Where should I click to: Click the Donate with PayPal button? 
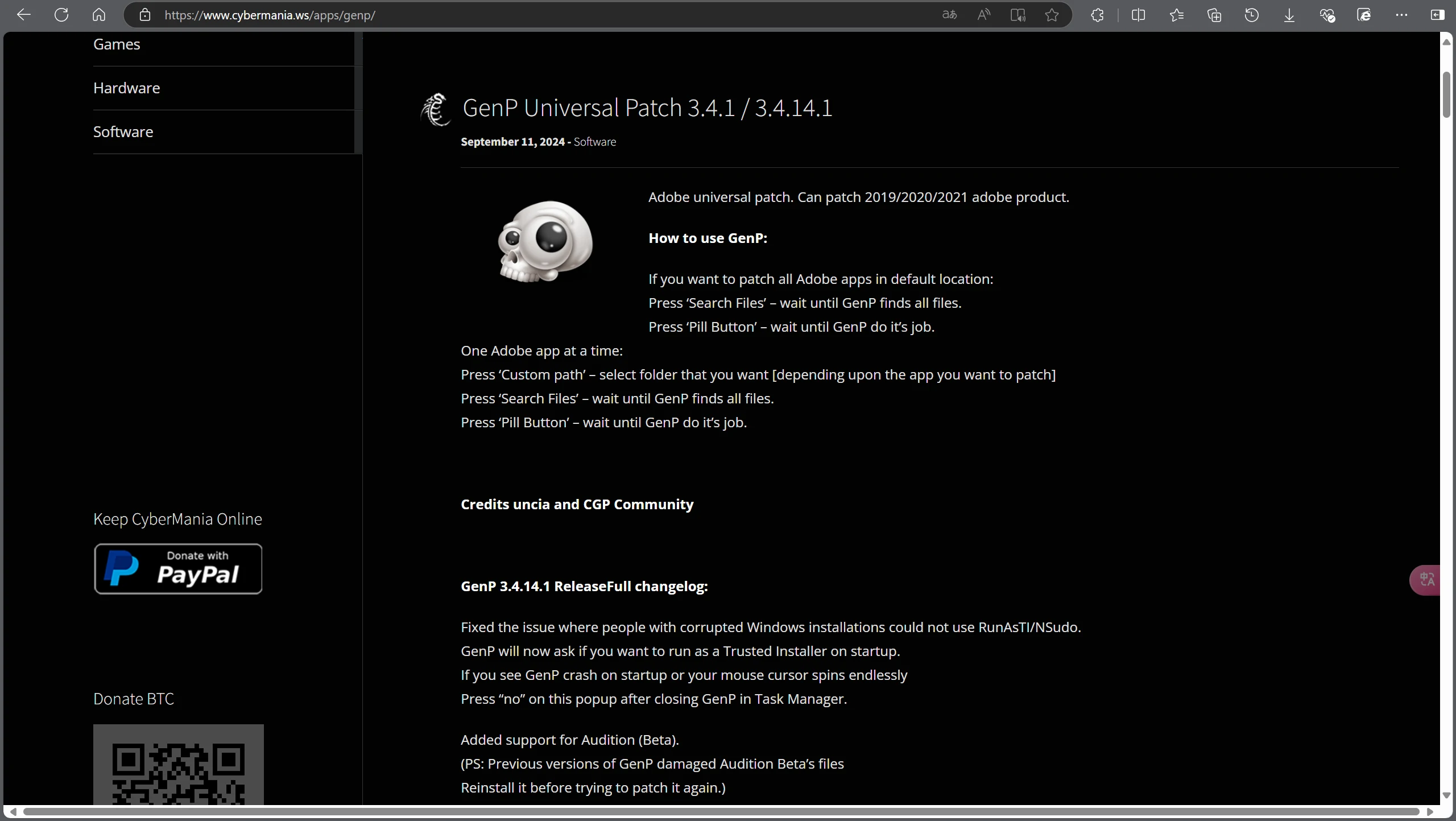[x=178, y=568]
